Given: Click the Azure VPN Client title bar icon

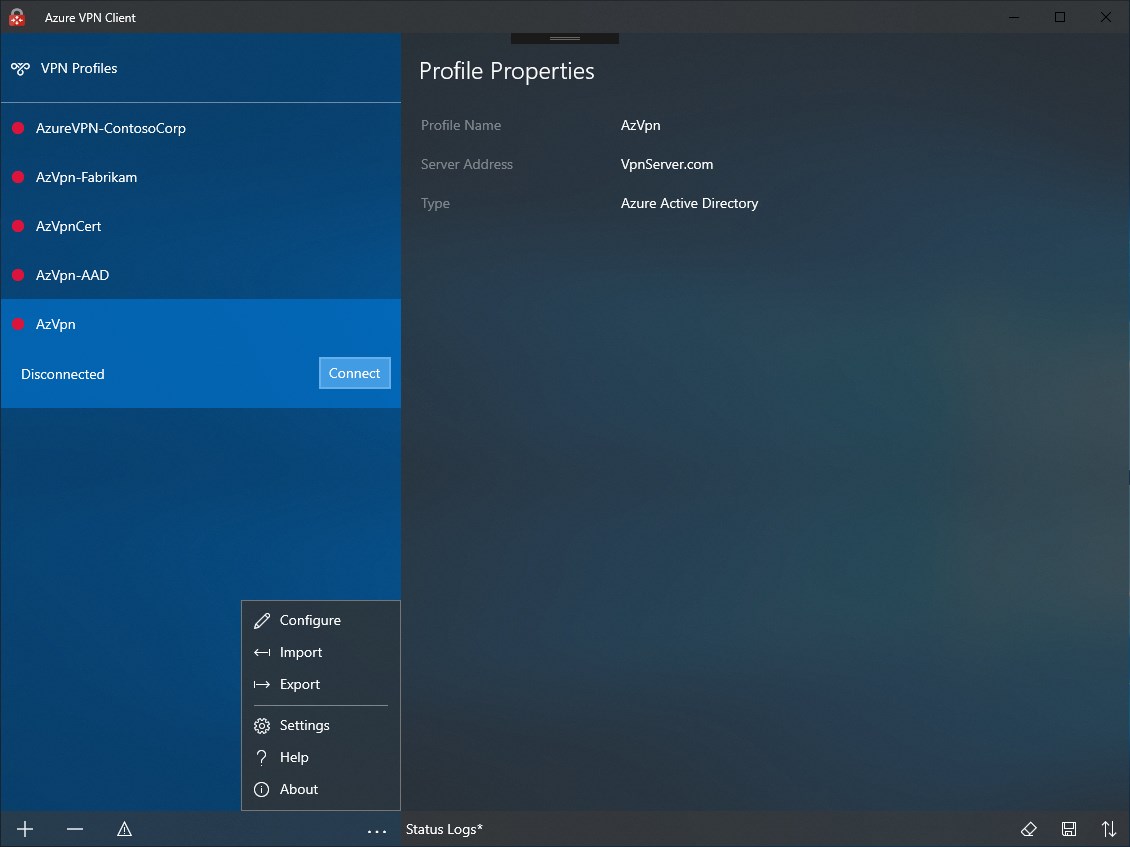Looking at the screenshot, I should pos(16,17).
